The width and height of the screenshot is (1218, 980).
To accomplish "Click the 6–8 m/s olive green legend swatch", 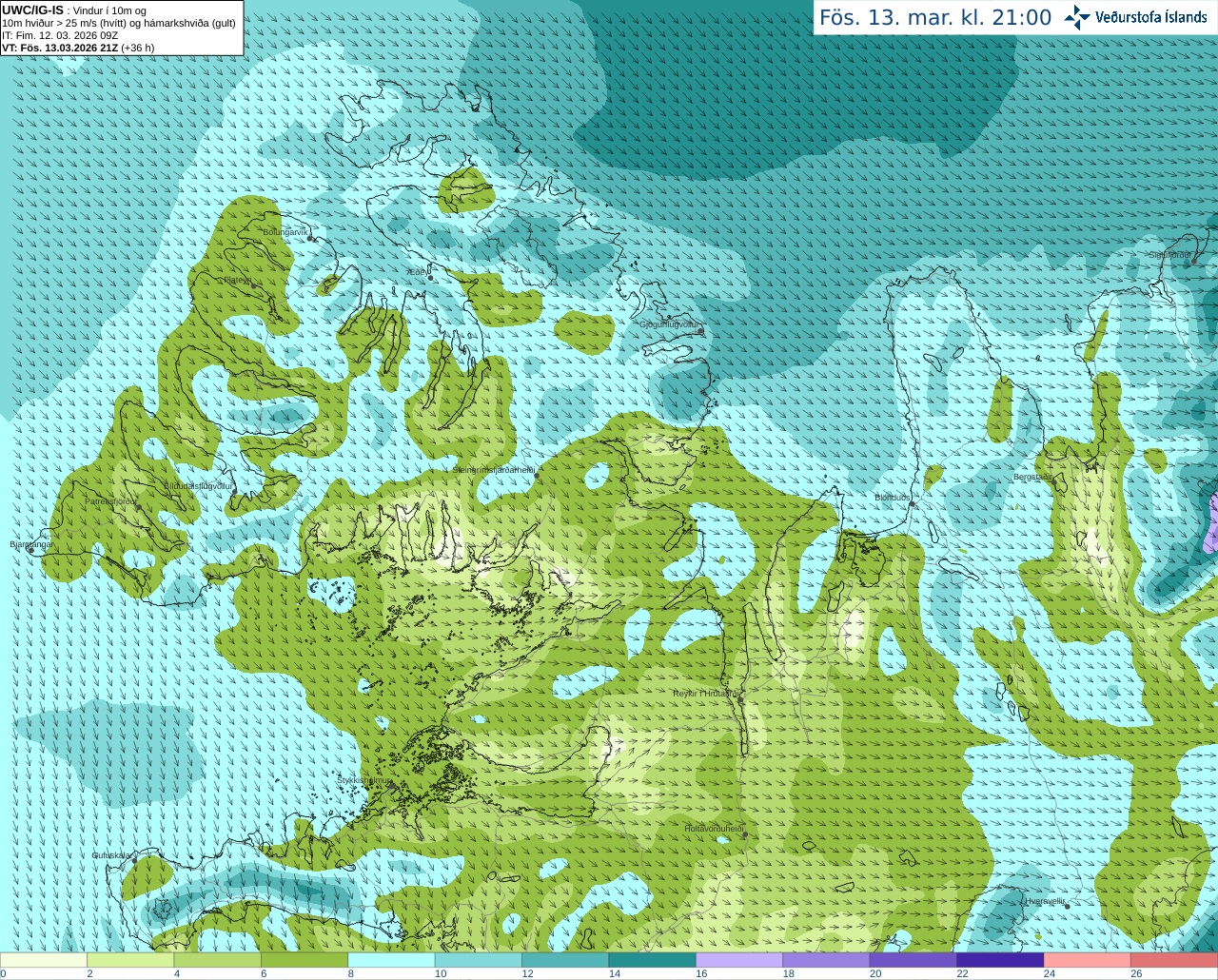I will (x=304, y=960).
